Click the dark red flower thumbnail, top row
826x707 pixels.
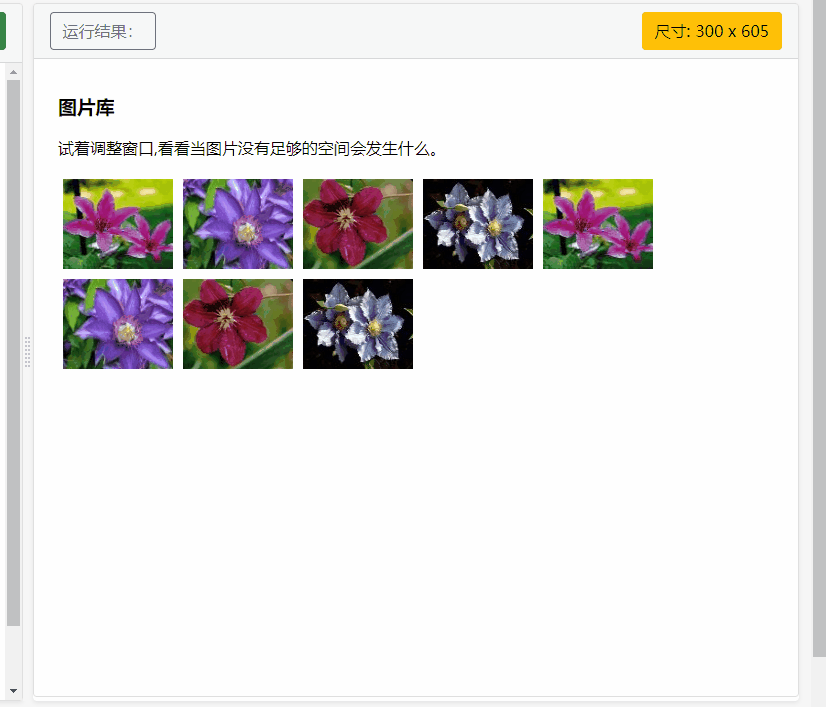[357, 223]
